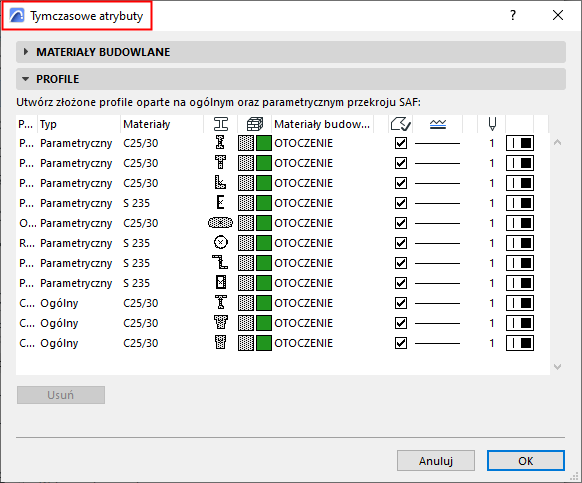This screenshot has width=582, height=483.
Task: Click the truncated P... column header
Action: [26, 124]
